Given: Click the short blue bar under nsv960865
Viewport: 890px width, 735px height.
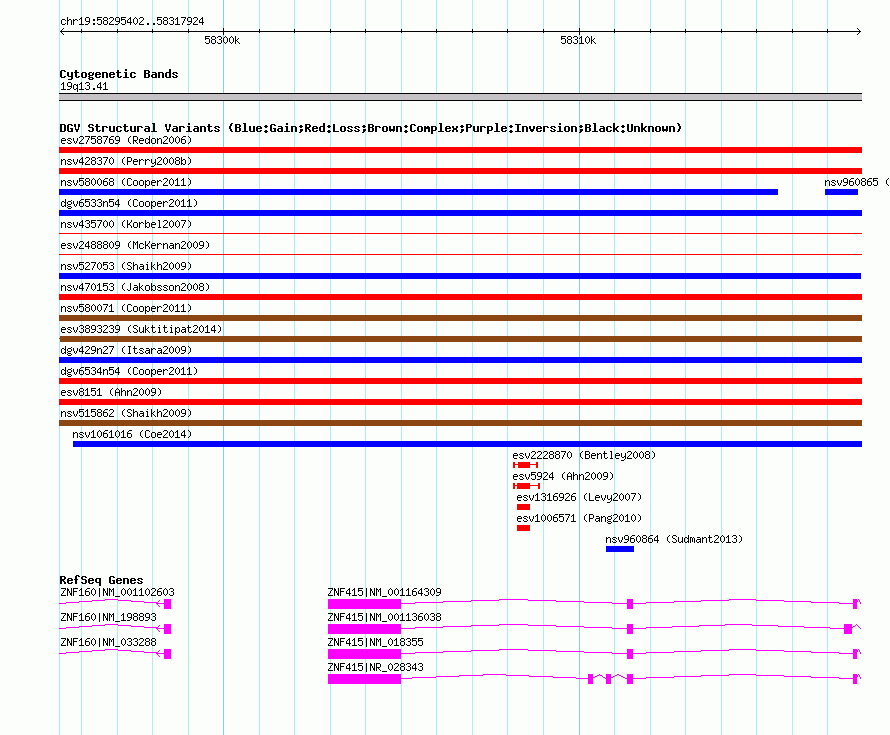Looking at the screenshot, I should (x=841, y=192).
